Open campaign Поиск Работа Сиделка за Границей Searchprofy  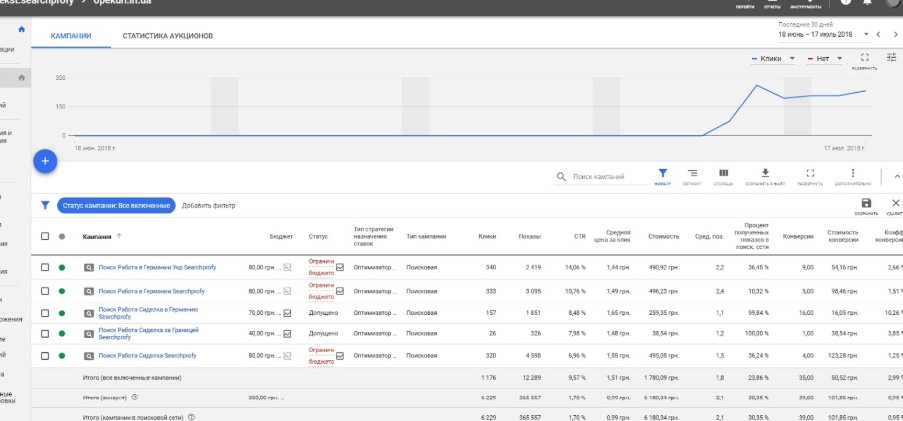[x=149, y=333]
